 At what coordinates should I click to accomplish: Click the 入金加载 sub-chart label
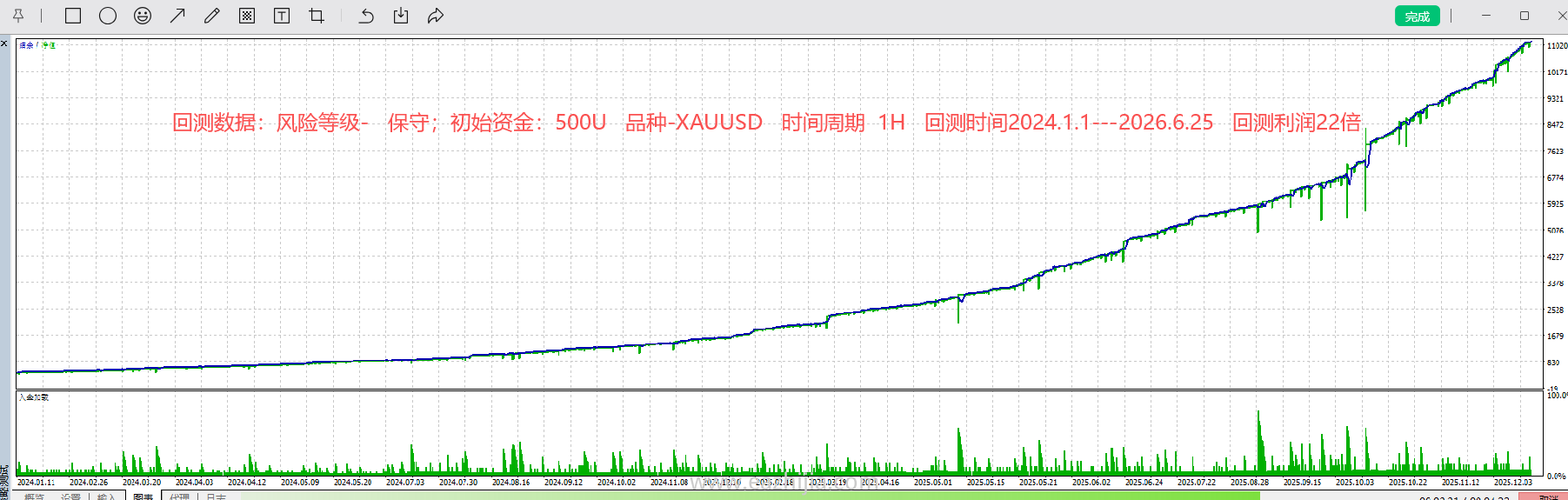[34, 397]
